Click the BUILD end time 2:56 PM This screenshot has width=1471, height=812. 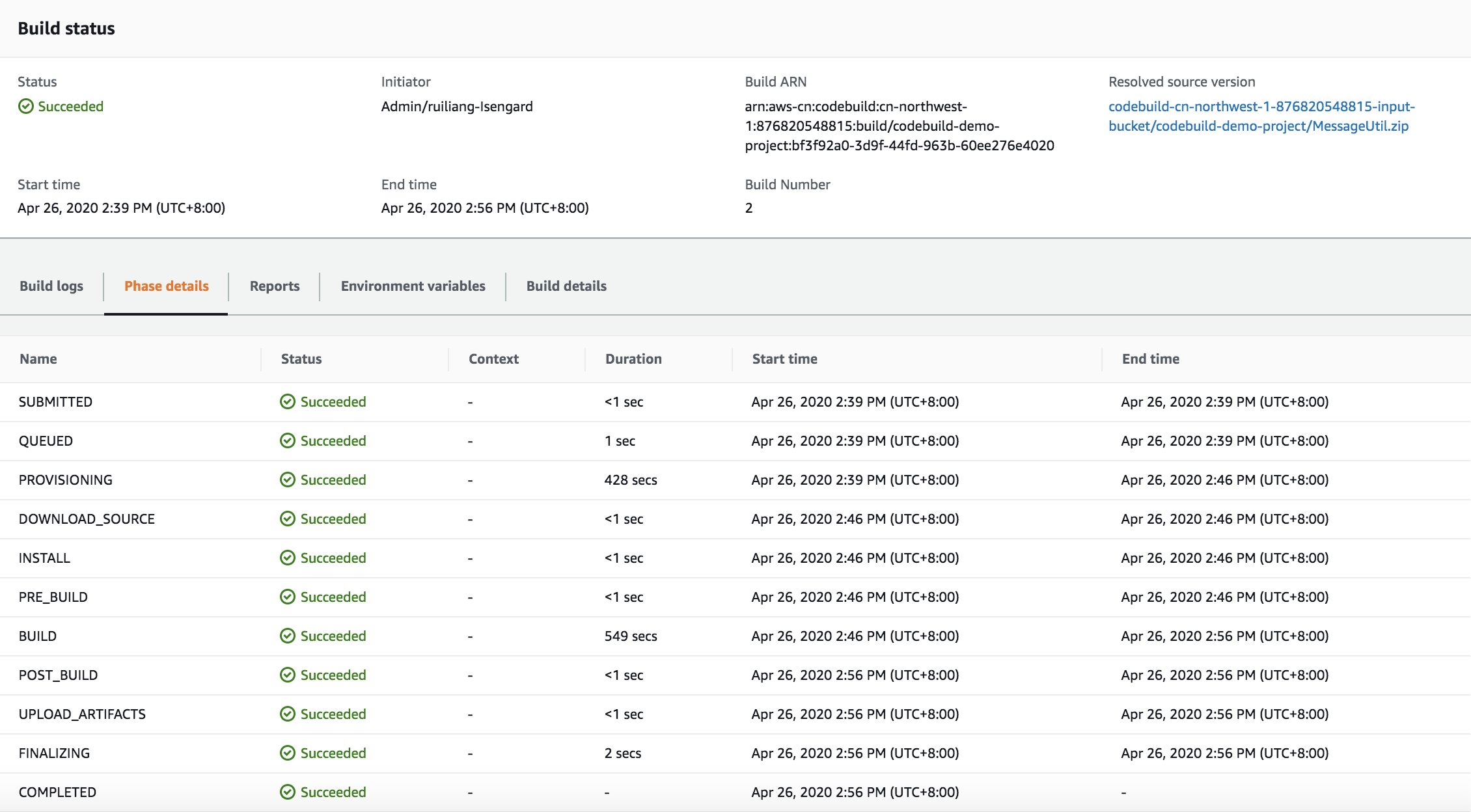pos(1225,636)
